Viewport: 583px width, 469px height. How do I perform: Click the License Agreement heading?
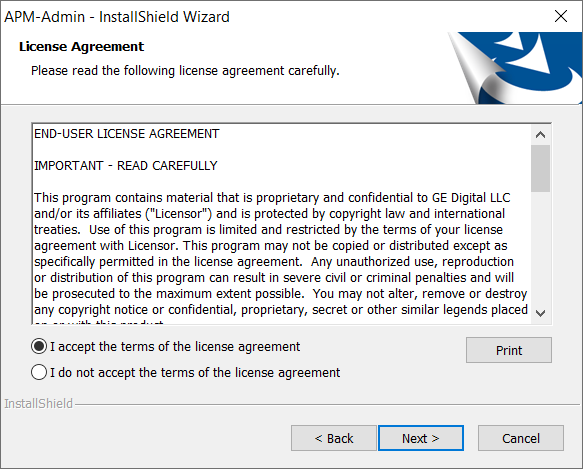point(81,46)
